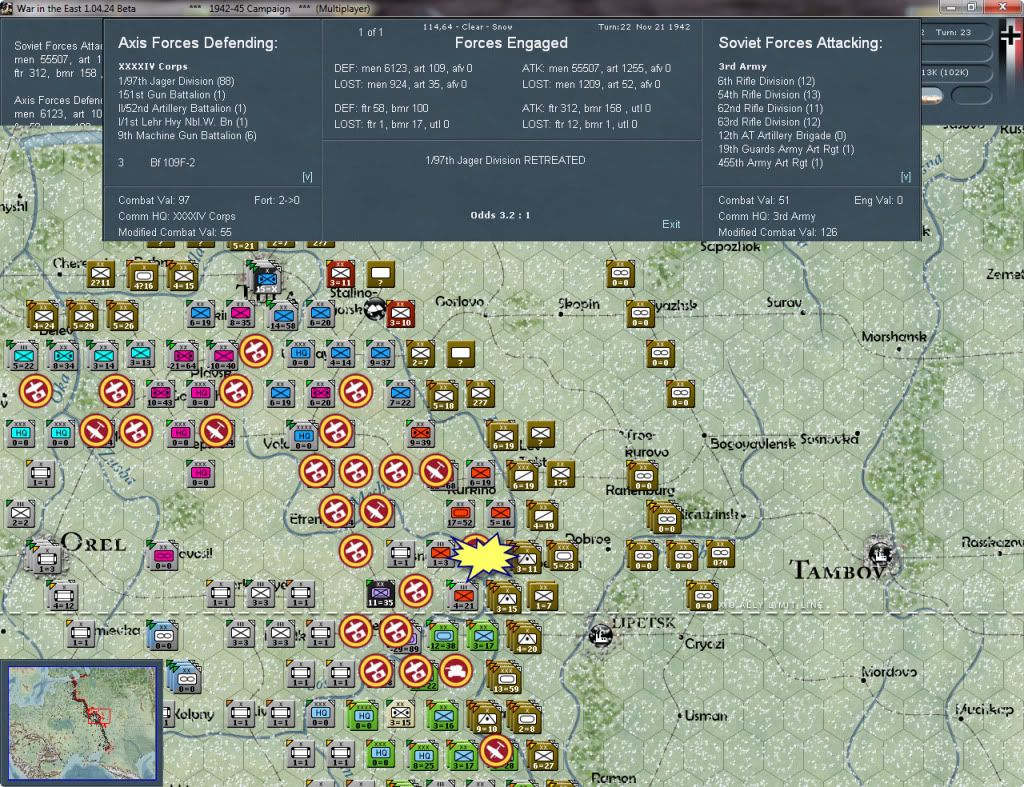Select the cyan 5=22 regiment counter

point(23,355)
